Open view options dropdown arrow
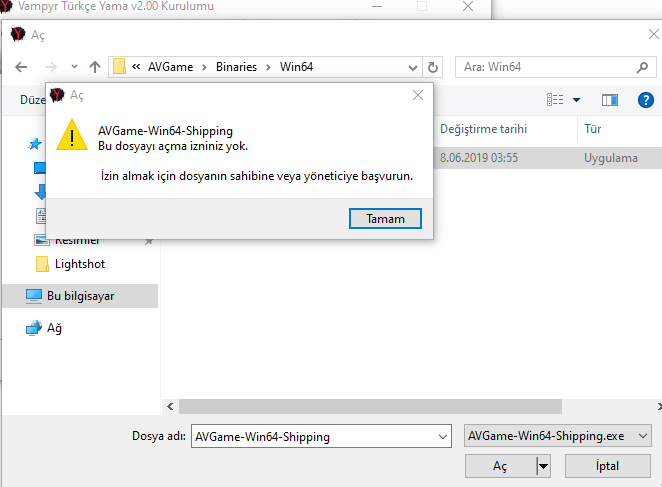This screenshot has width=662, height=487. click(576, 100)
